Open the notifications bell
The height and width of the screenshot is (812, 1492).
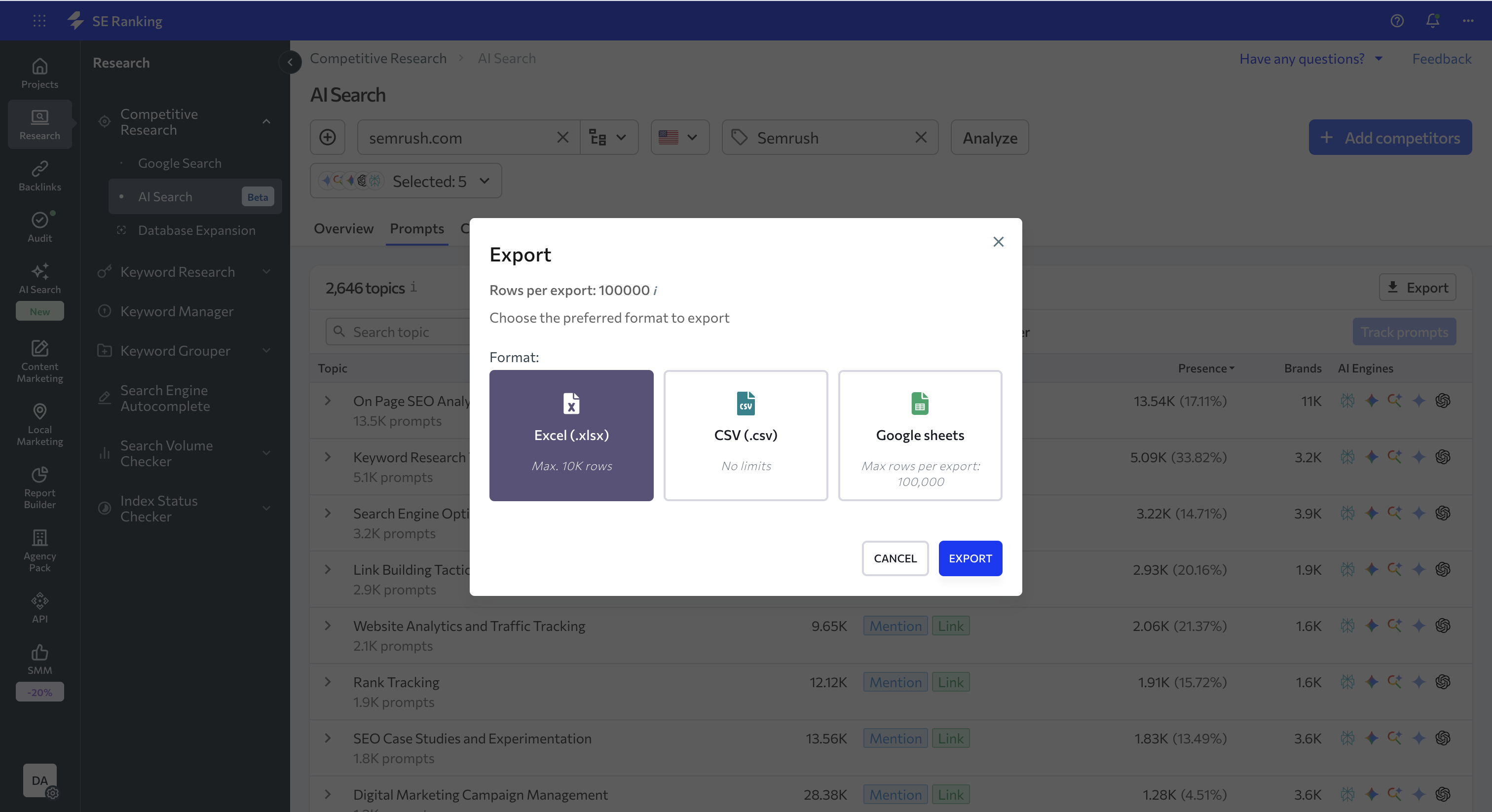tap(1432, 21)
